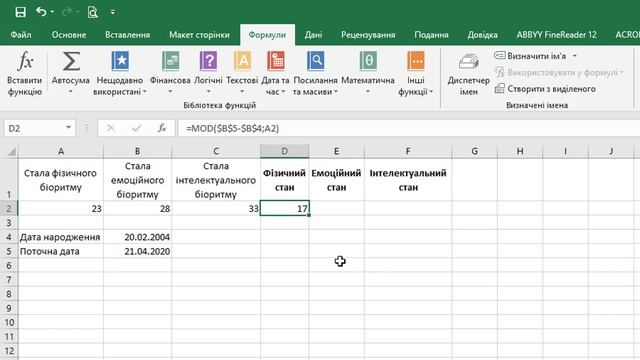
Task: Open Нещодавно використані functions list
Action: pos(120,73)
